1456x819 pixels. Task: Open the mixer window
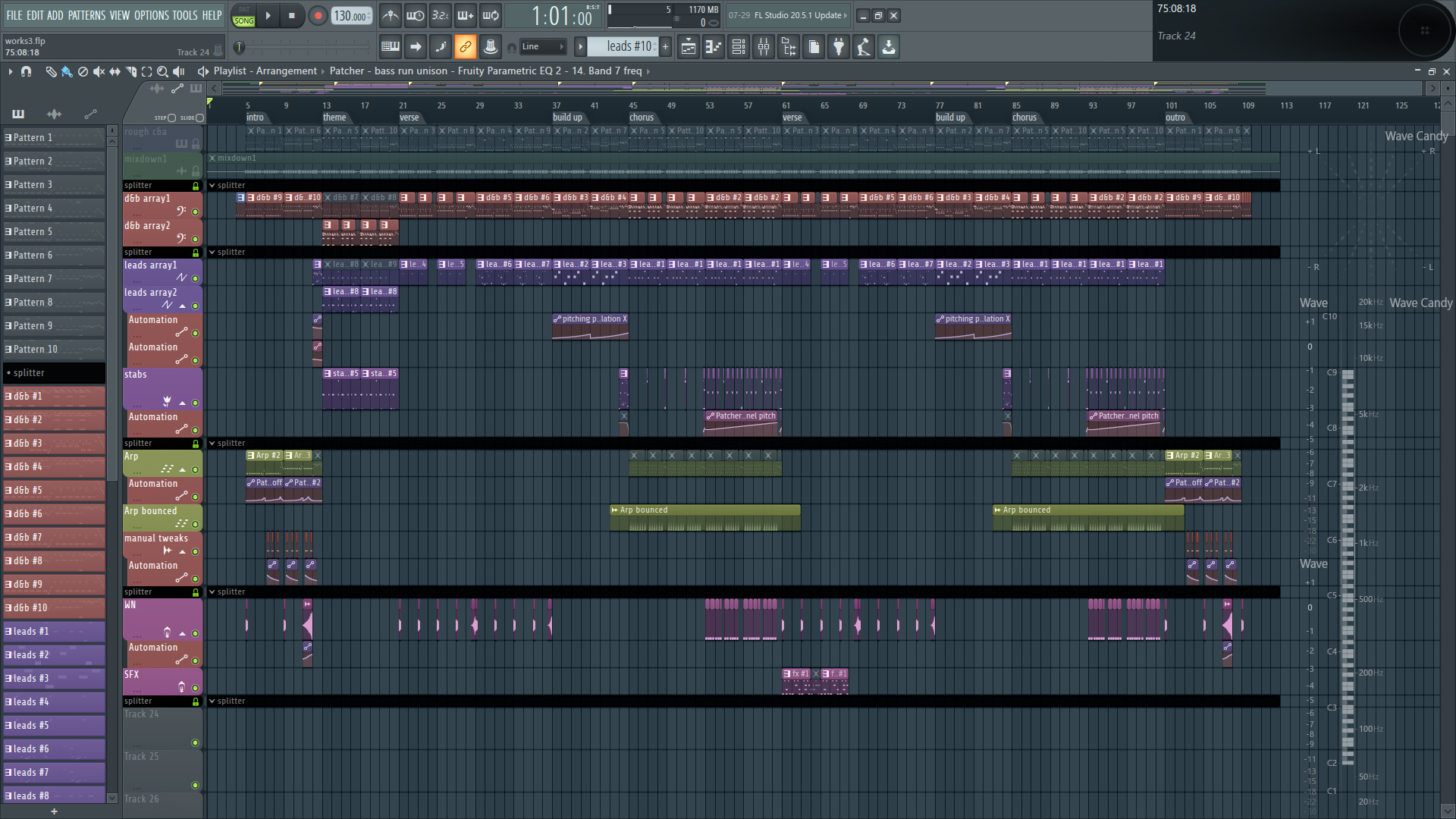[764, 47]
